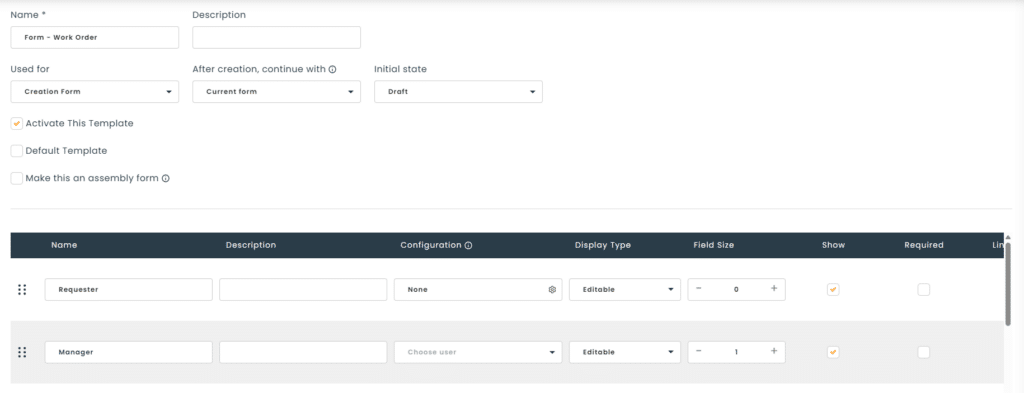1024x393 pixels.
Task: Click the Description input of the Requester row
Action: (303, 289)
